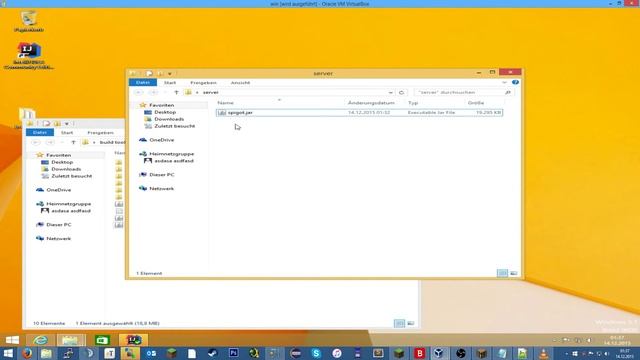Switch server window to large icons view
This screenshot has height=360, width=640.
pos(513,273)
